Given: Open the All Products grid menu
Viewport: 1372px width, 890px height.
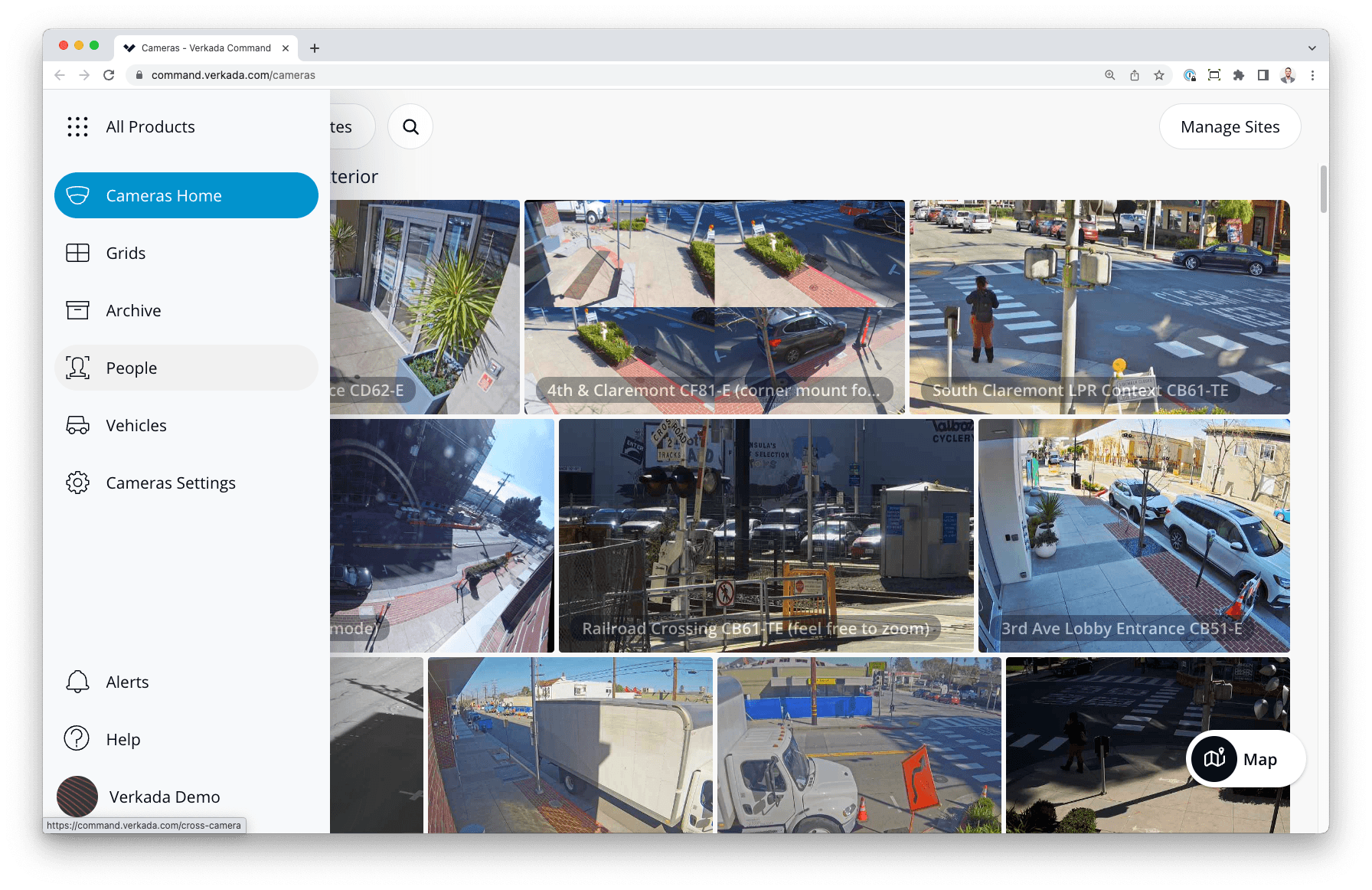Looking at the screenshot, I should click(x=77, y=127).
